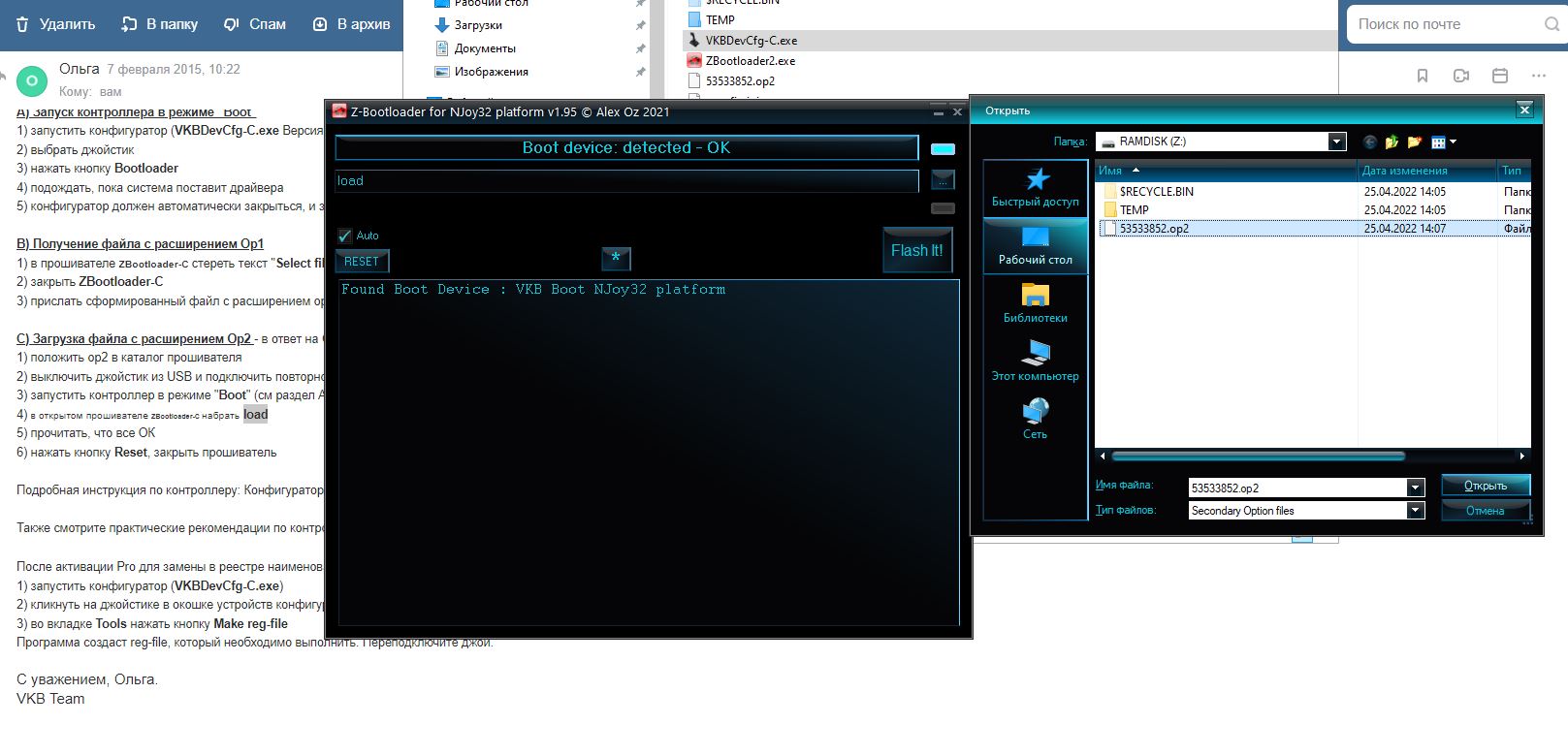Click В архив in the mail toolbar
Screen dimensions: 1568x756
351,24
